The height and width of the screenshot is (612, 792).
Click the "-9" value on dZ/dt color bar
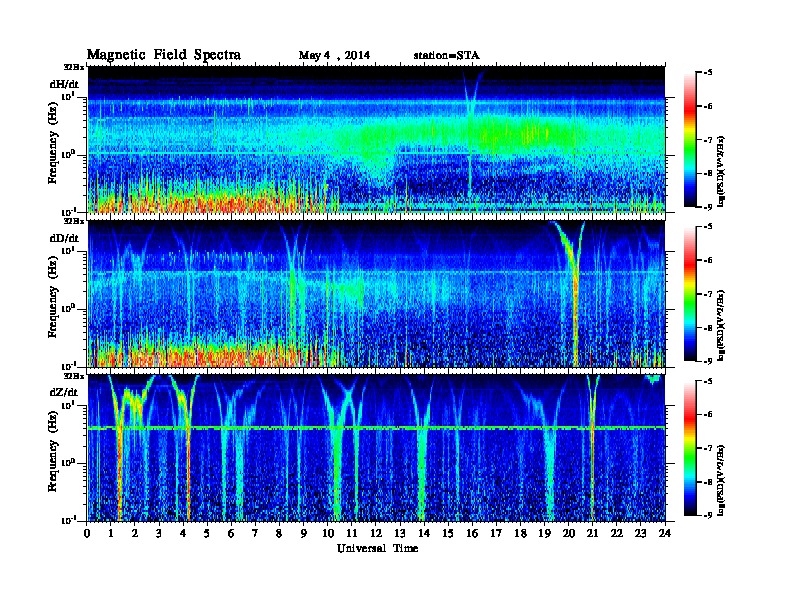coord(708,515)
